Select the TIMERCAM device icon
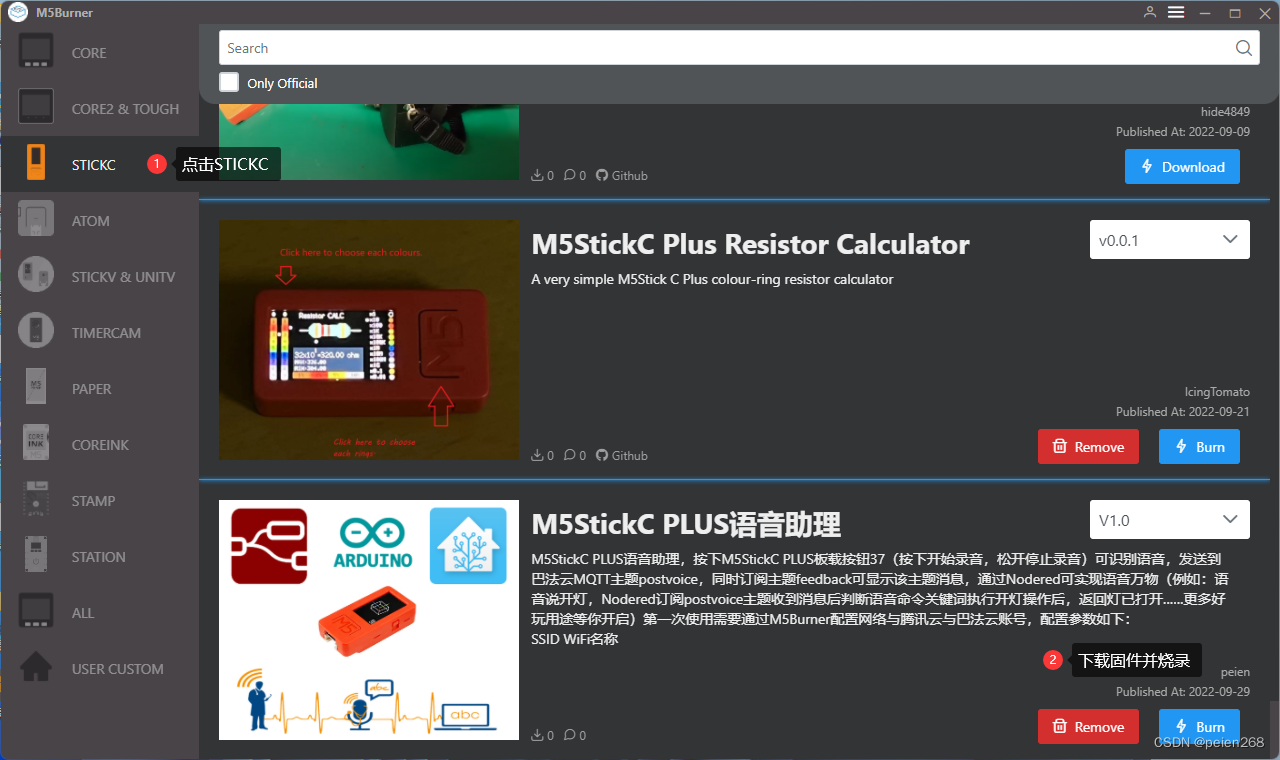Image resolution: width=1280 pixels, height=760 pixels. pos(36,332)
